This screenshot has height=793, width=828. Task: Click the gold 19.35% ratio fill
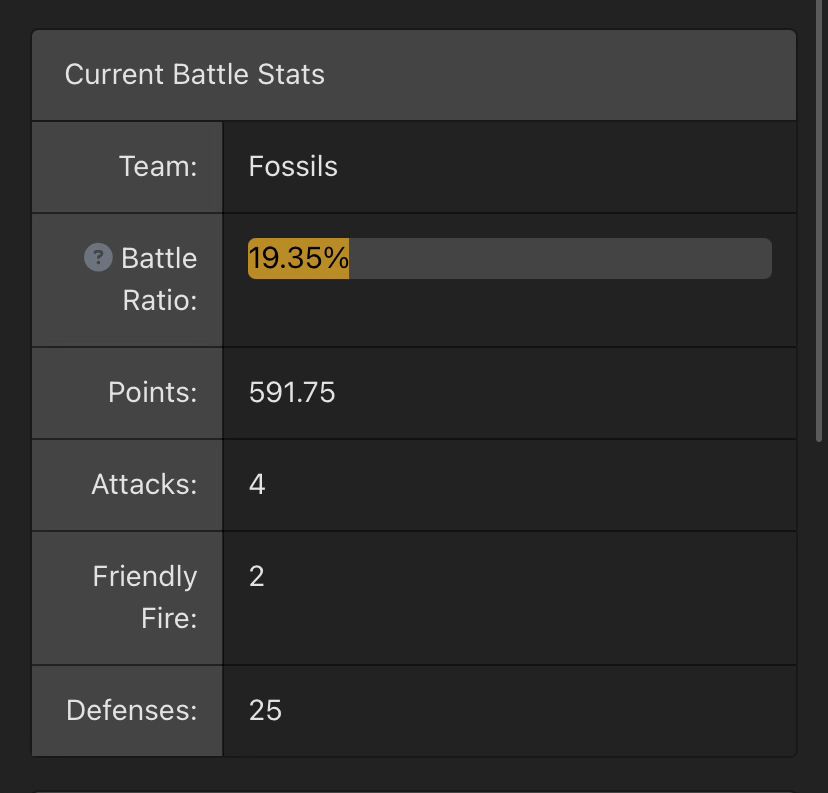(x=298, y=259)
